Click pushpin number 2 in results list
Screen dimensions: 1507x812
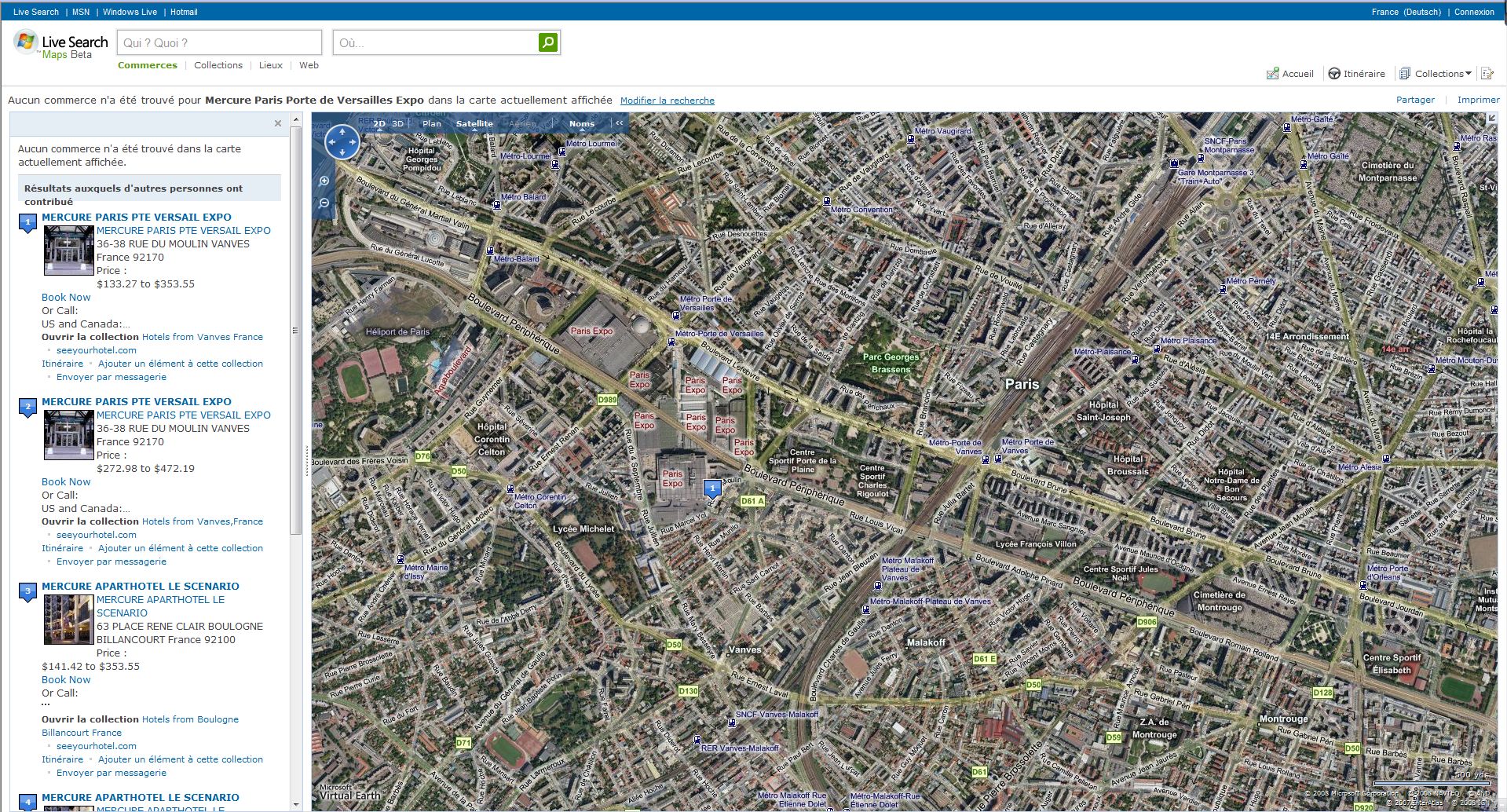point(27,408)
